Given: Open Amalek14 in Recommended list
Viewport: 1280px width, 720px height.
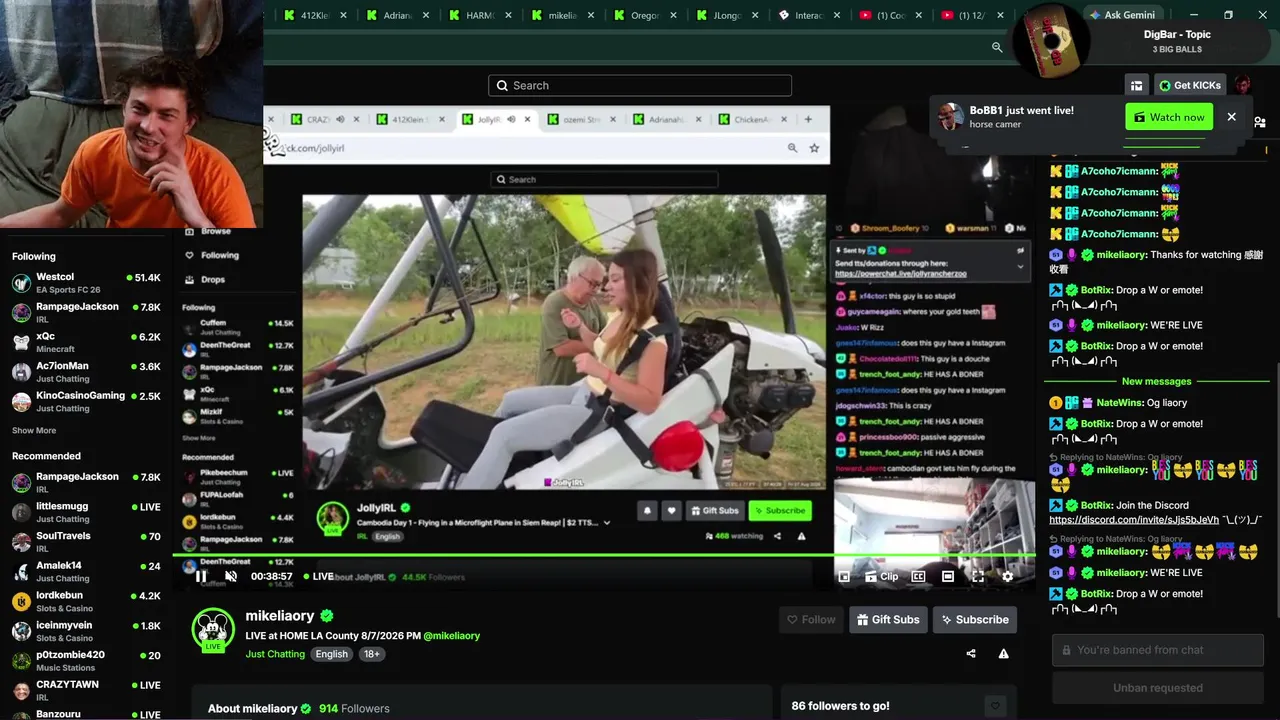Looking at the screenshot, I should point(86,571).
